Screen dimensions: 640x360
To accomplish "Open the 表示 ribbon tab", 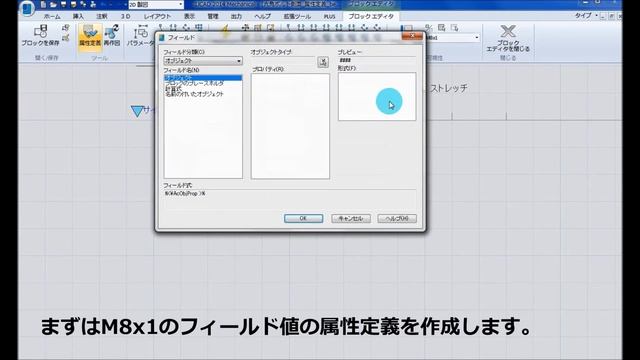I will point(189,16).
